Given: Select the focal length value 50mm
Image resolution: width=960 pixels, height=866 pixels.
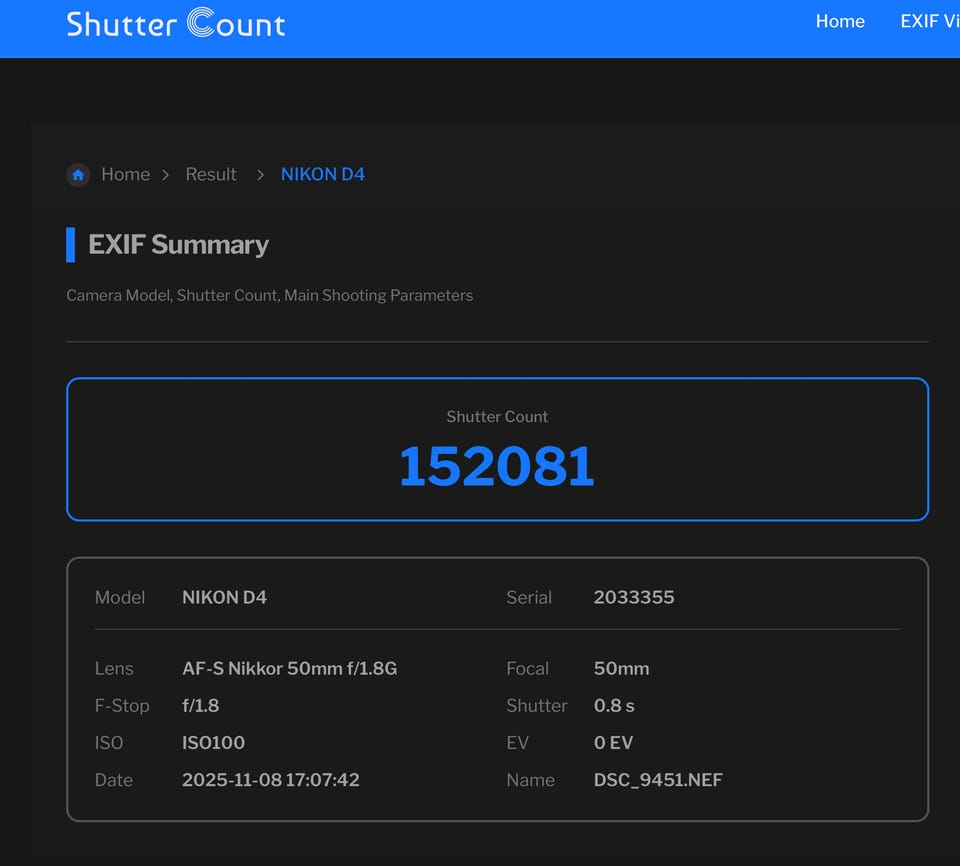Looking at the screenshot, I should coord(621,668).
